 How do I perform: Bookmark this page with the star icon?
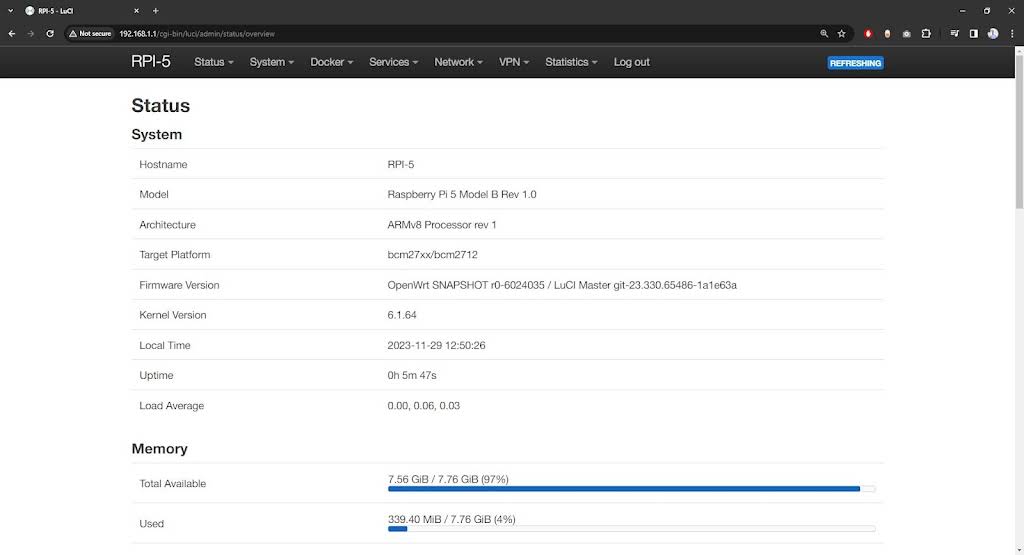click(841, 33)
